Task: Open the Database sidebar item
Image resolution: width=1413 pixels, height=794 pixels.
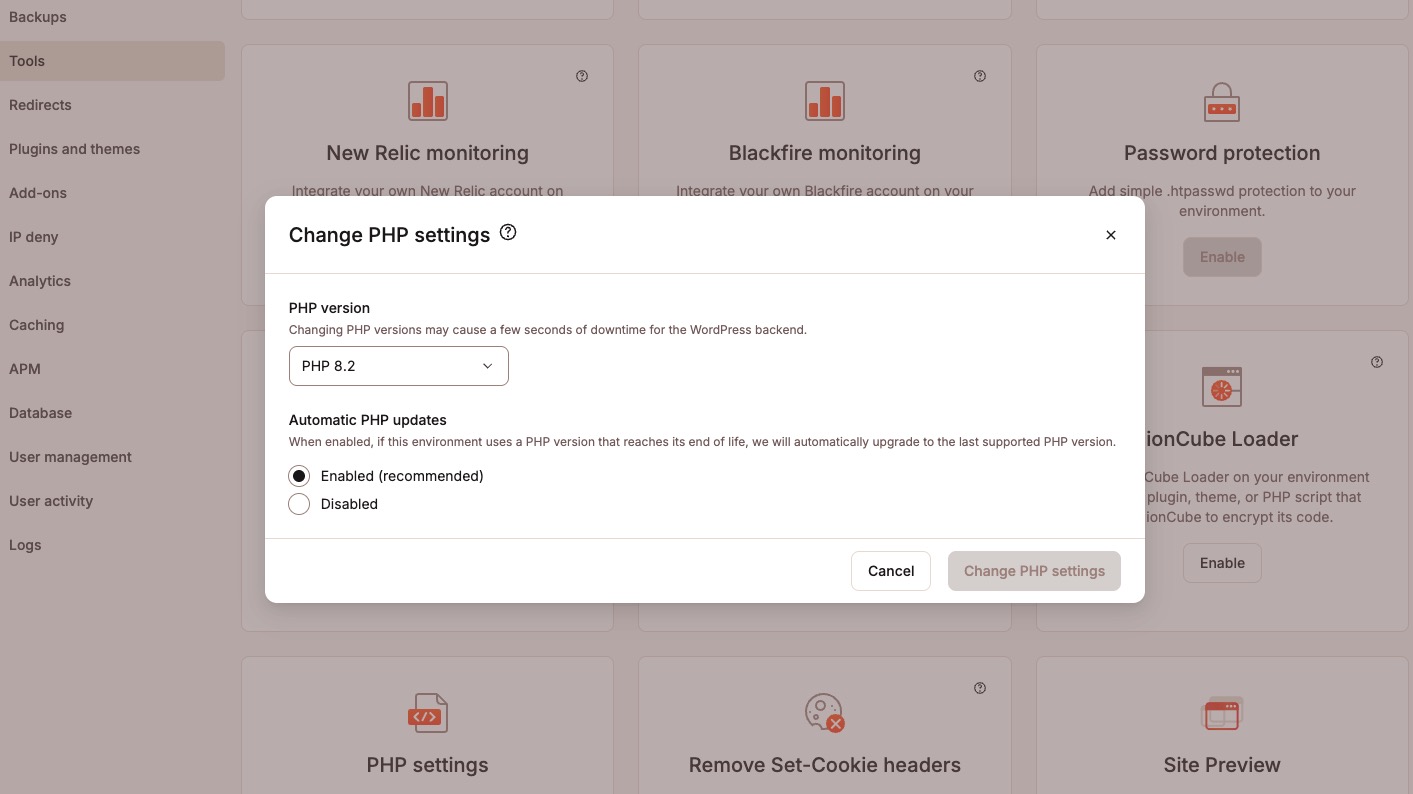Action: pos(40,413)
